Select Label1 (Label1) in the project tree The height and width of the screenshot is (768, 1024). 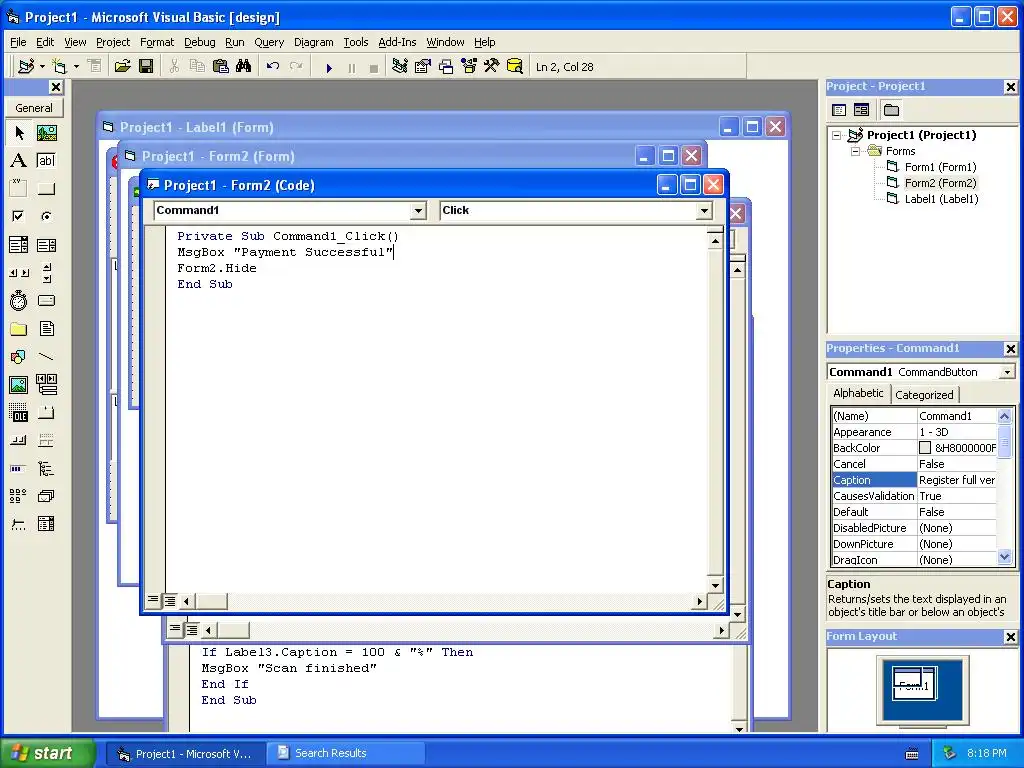[x=941, y=199]
